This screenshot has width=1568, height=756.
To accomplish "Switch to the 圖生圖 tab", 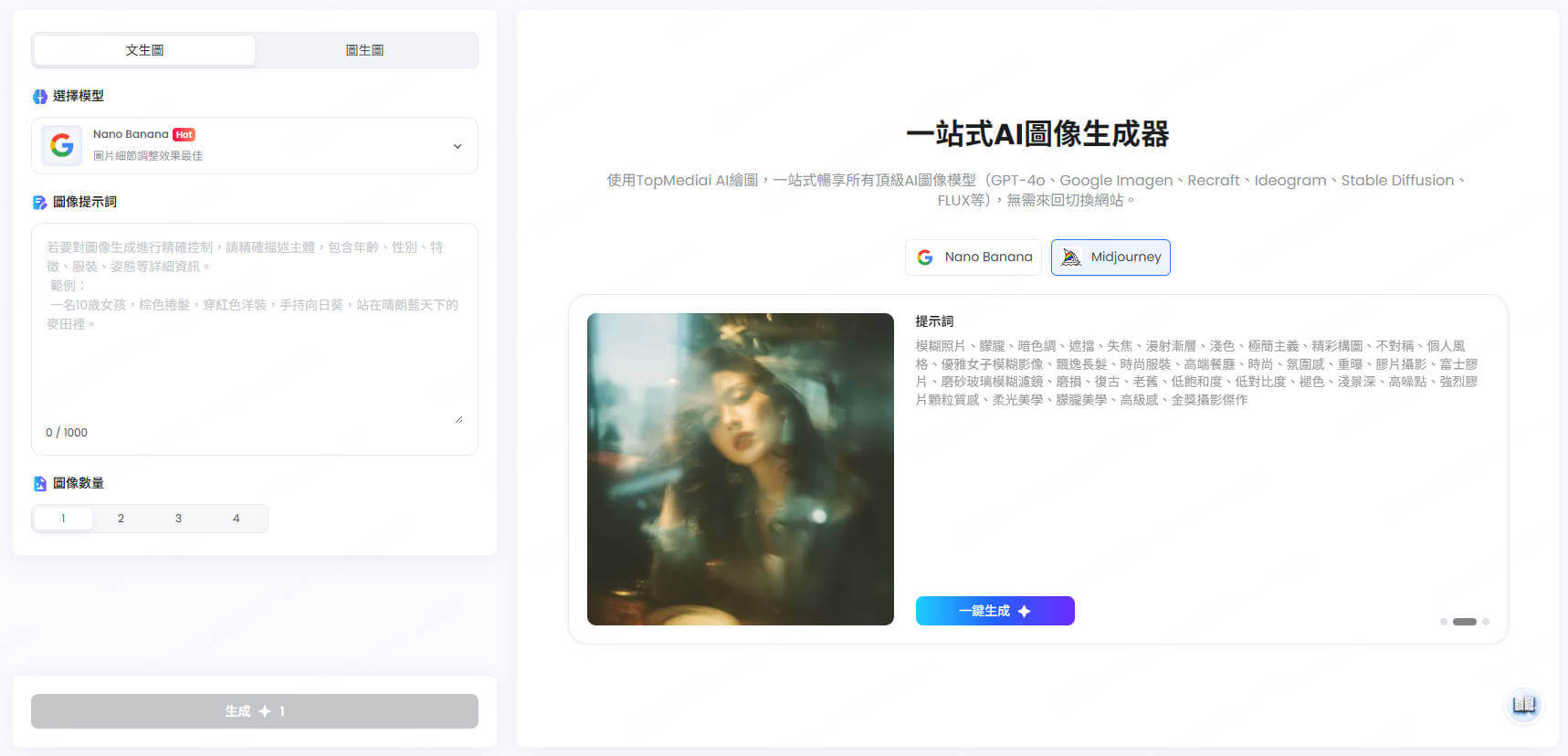I will (364, 50).
